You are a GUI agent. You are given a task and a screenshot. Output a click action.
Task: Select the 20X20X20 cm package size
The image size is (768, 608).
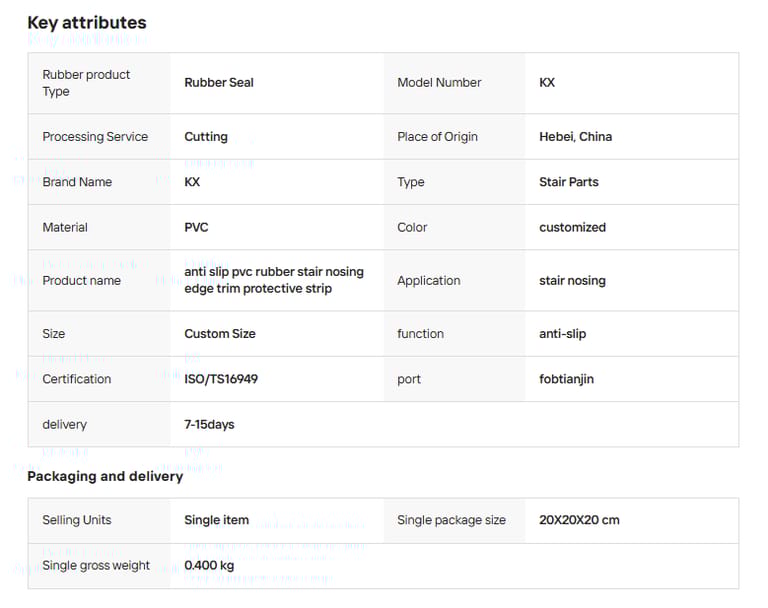coord(579,520)
